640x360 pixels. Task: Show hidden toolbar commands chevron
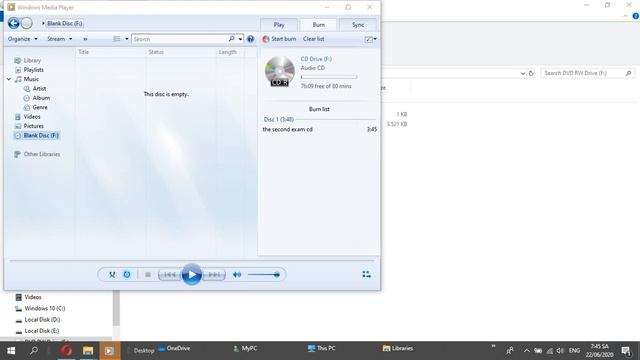click(x=85, y=39)
